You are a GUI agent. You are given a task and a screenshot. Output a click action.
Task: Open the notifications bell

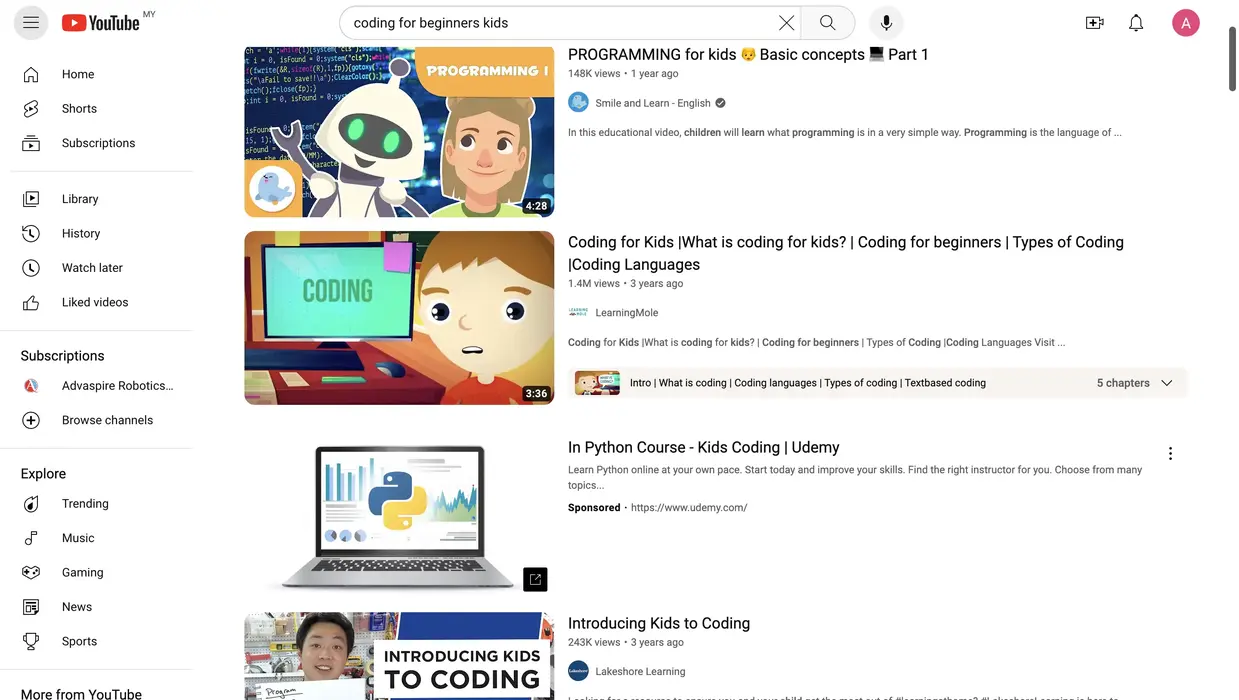click(x=1136, y=23)
